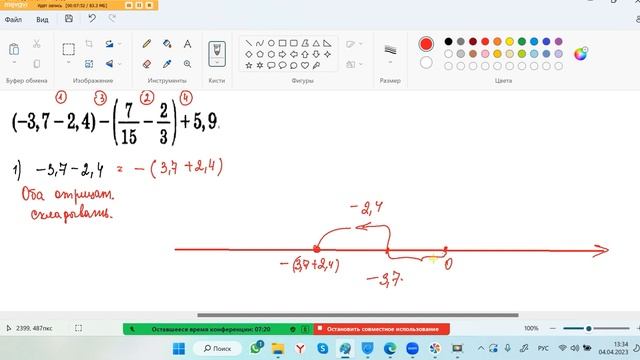Click the Redo arrow
This screenshot has height=360, width=640.
(x=112, y=18)
